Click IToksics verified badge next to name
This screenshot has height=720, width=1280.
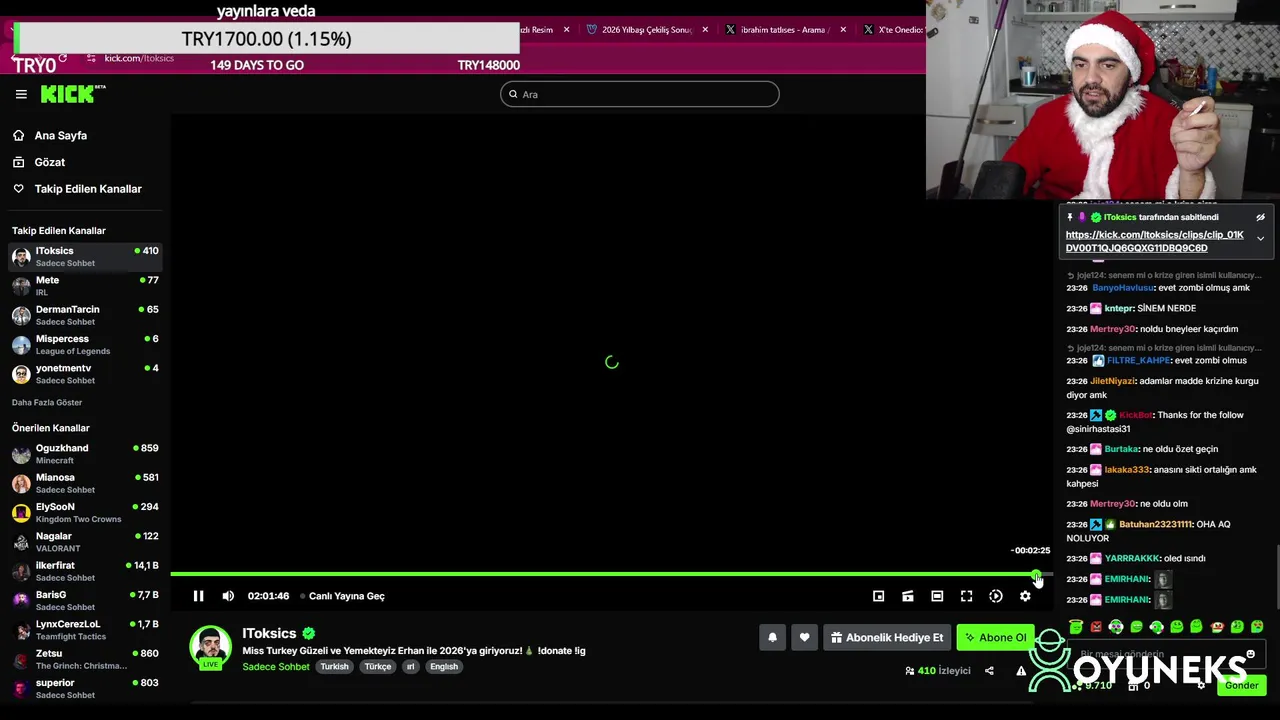pos(309,633)
